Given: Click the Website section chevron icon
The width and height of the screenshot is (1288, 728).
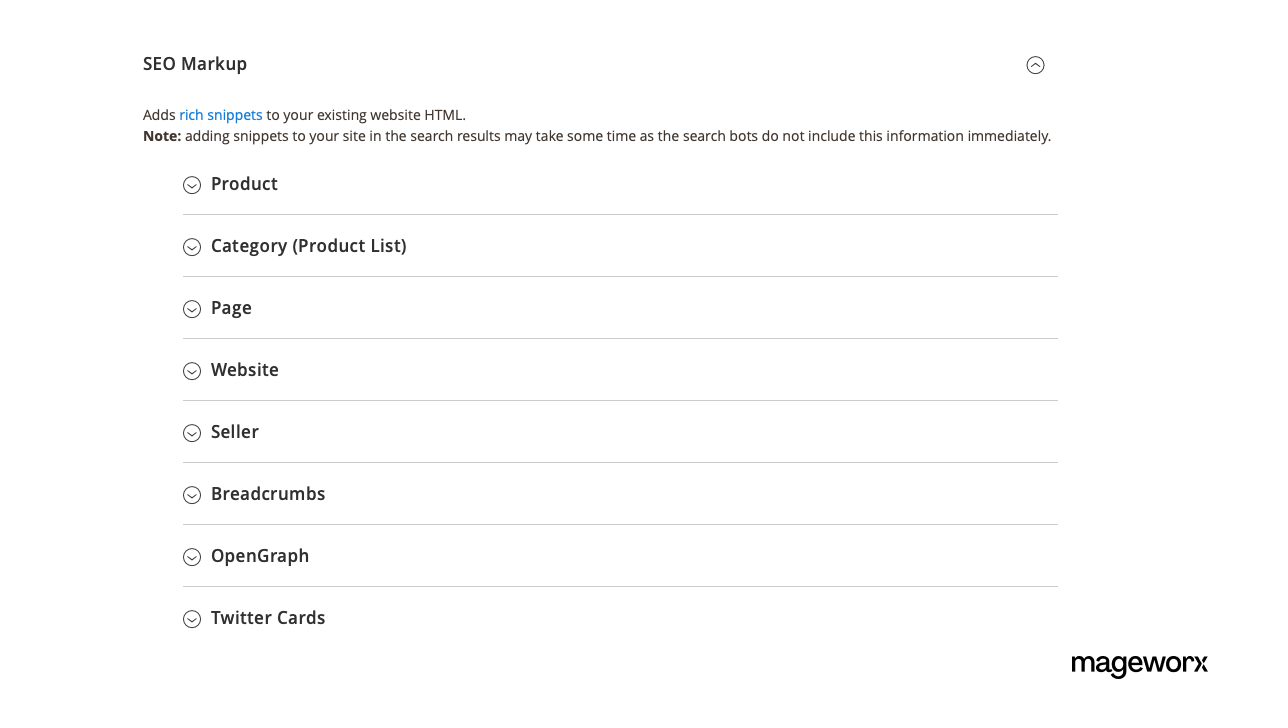Looking at the screenshot, I should tap(192, 371).
